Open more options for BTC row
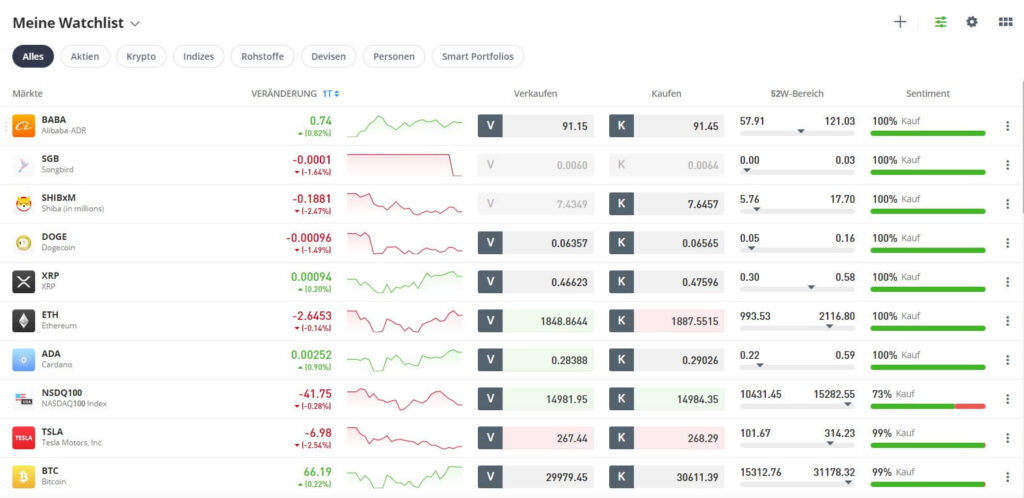Screen dimensions: 1024x498 coord(1007,477)
